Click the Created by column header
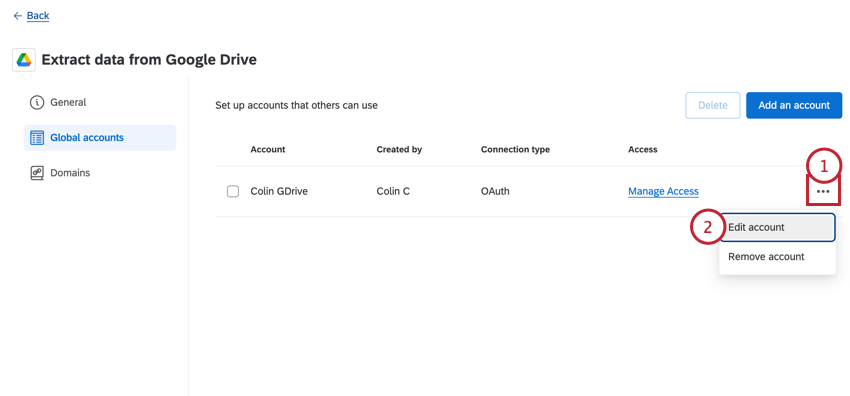The height and width of the screenshot is (396, 850). coord(399,150)
